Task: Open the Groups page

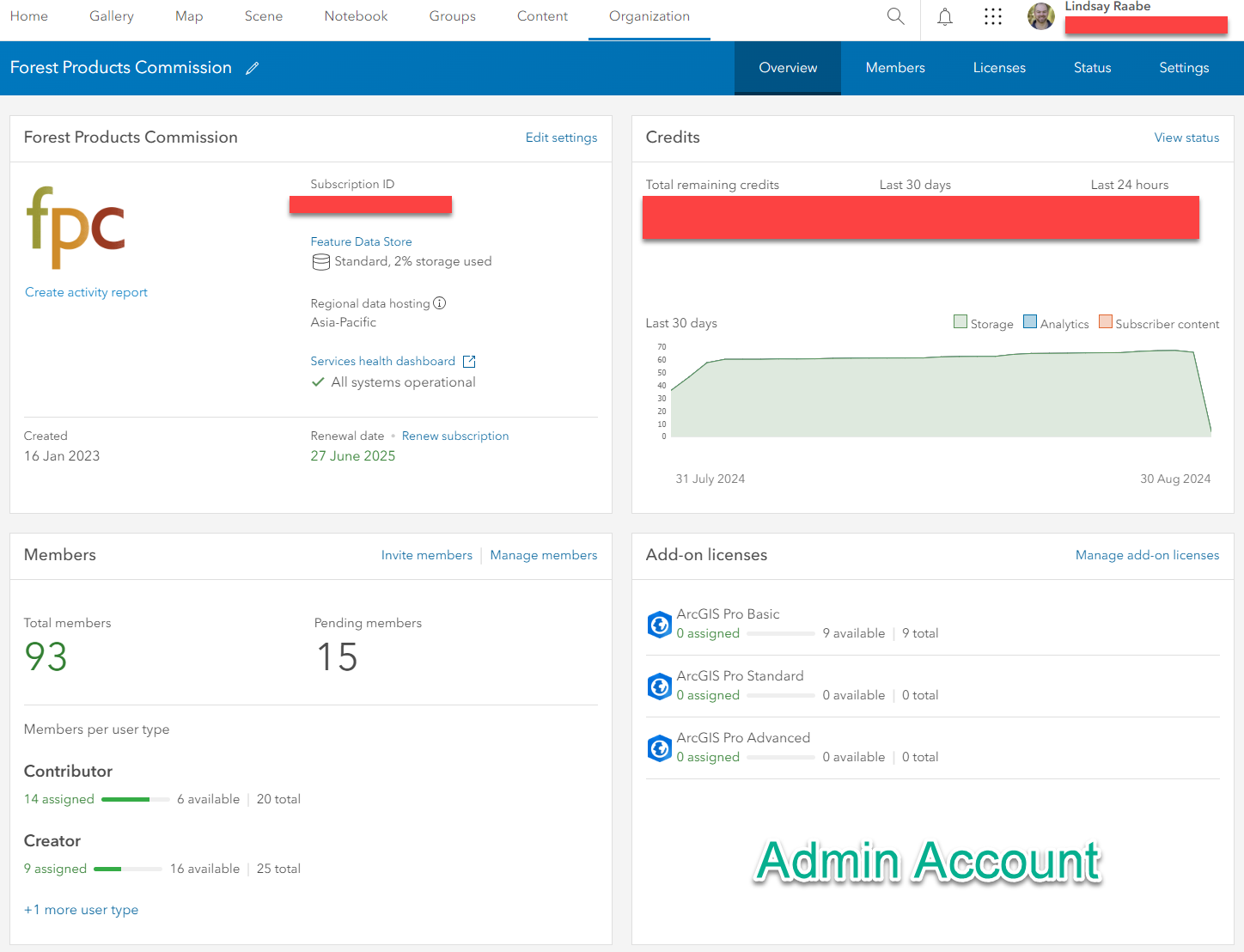Action: 453,16
